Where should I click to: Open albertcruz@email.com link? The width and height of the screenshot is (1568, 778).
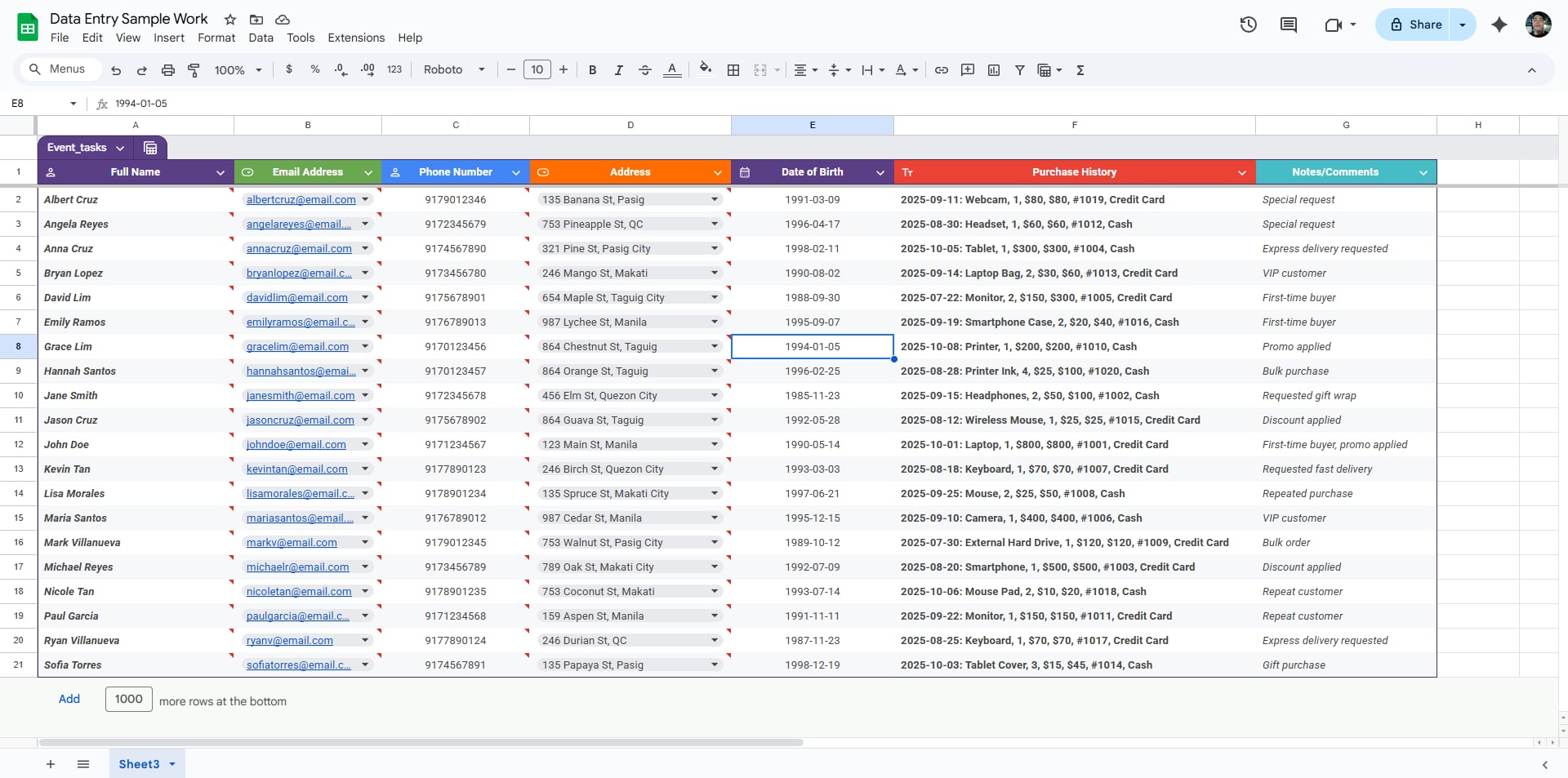pyautogui.click(x=301, y=200)
